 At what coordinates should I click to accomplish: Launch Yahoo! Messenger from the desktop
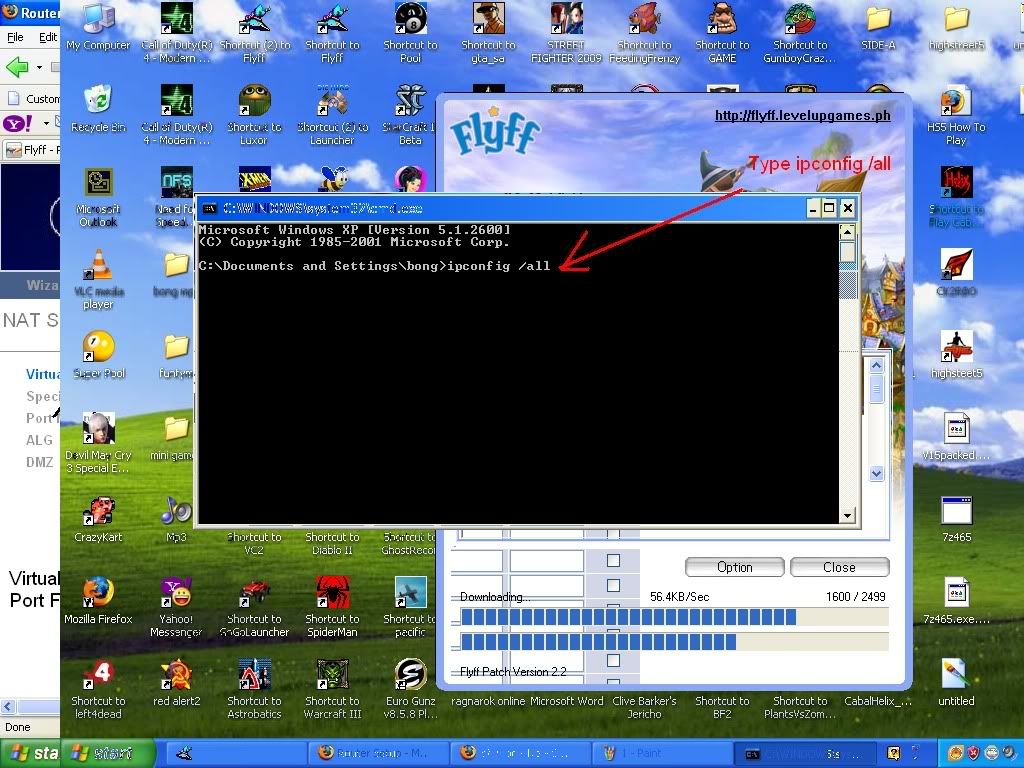176,593
